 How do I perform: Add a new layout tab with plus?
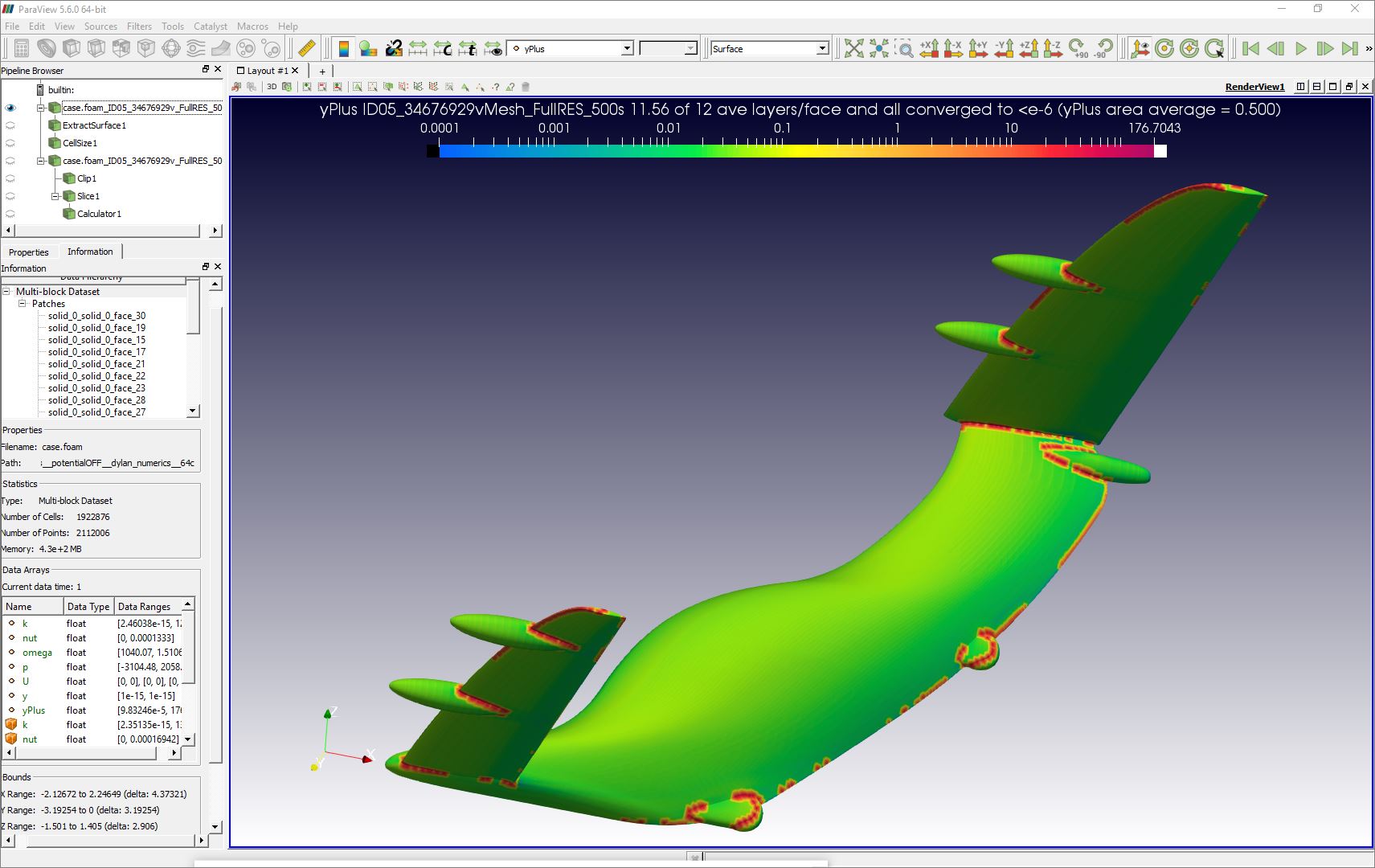tap(322, 71)
